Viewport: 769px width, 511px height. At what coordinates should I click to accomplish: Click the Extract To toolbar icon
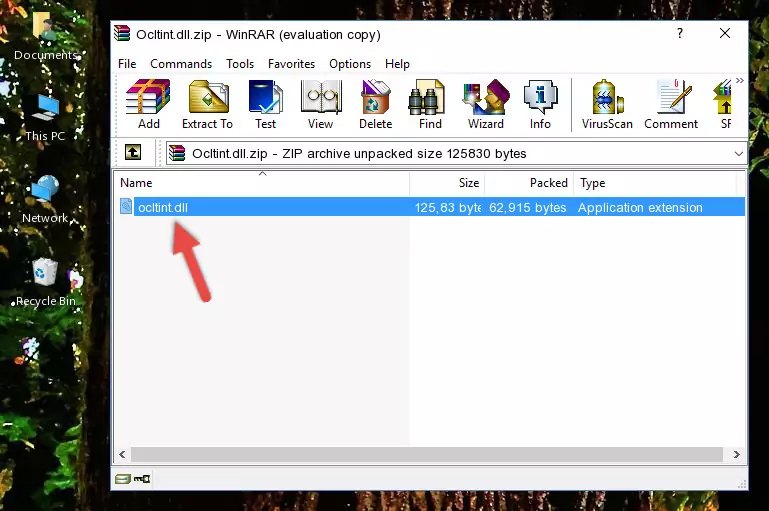point(207,104)
